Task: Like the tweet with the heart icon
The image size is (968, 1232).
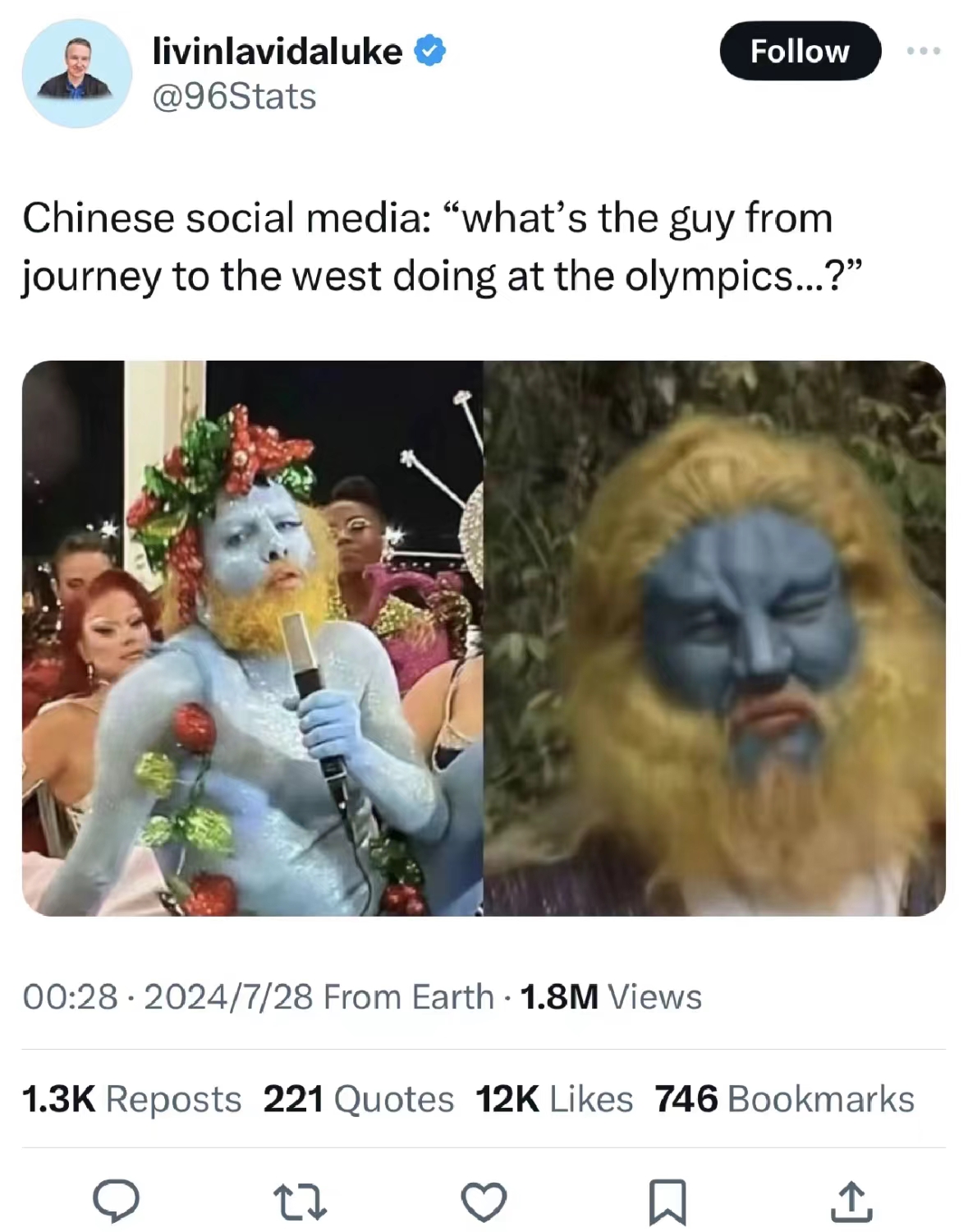Action: [x=484, y=1202]
